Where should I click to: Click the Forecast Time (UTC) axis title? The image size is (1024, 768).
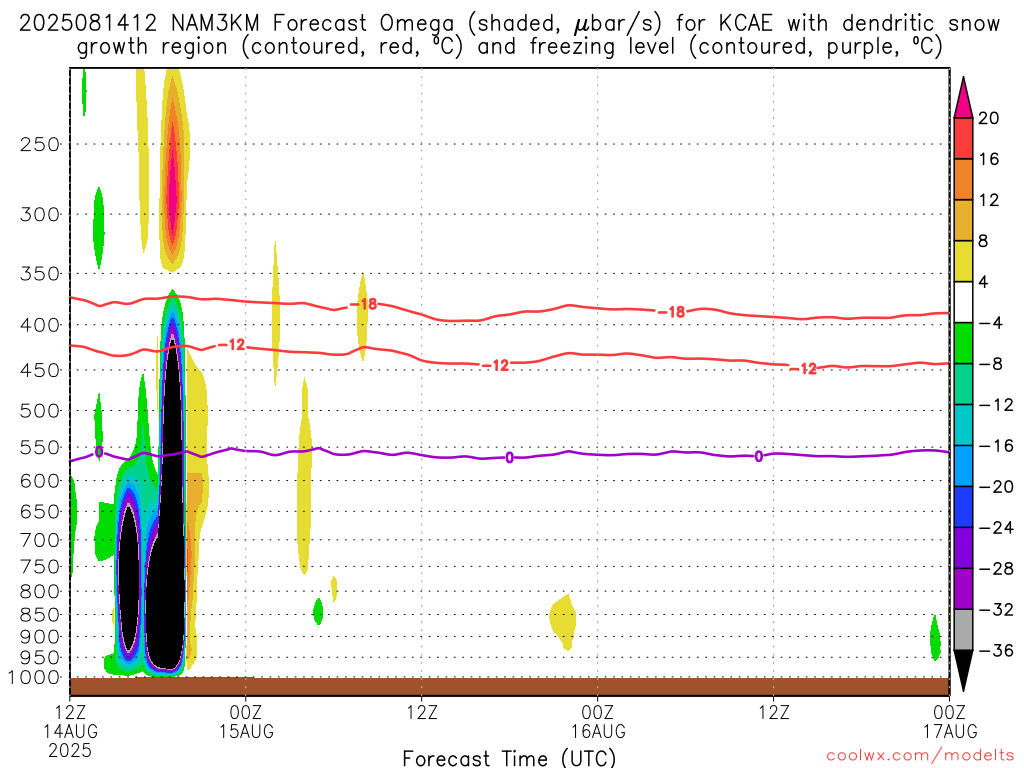(x=509, y=758)
